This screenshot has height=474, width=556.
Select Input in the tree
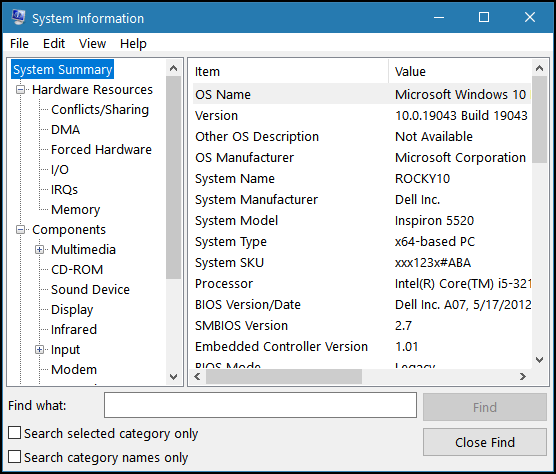click(x=65, y=350)
